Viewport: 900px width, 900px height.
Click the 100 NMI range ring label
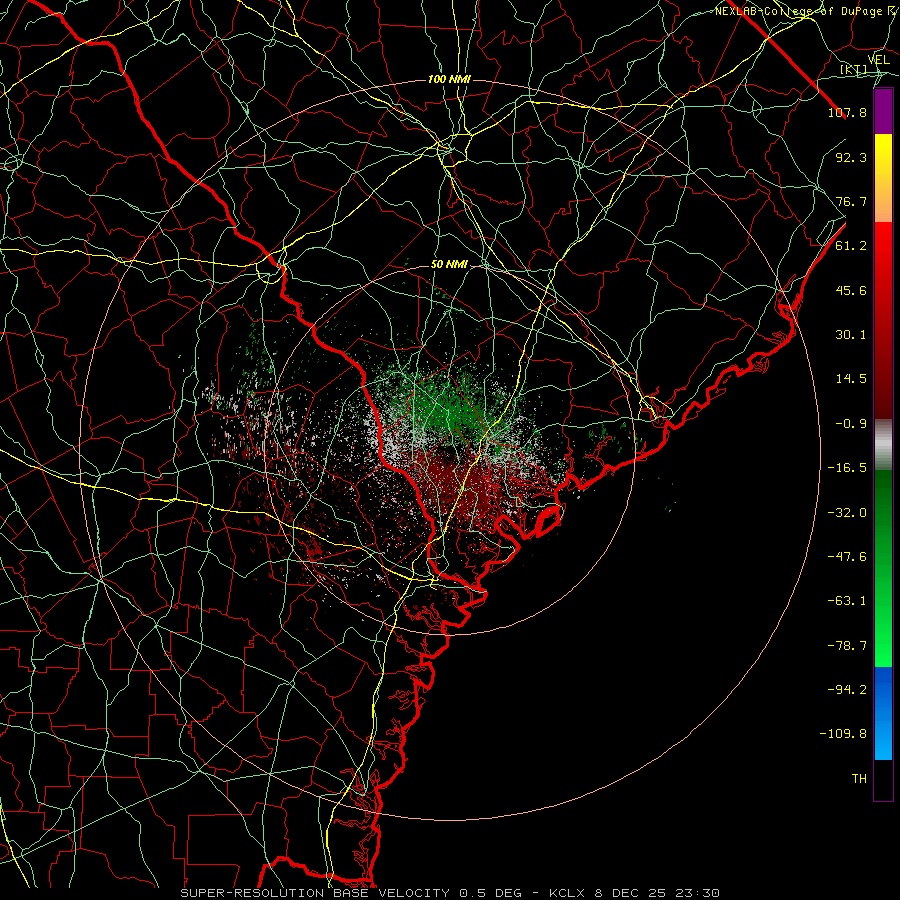click(x=449, y=79)
